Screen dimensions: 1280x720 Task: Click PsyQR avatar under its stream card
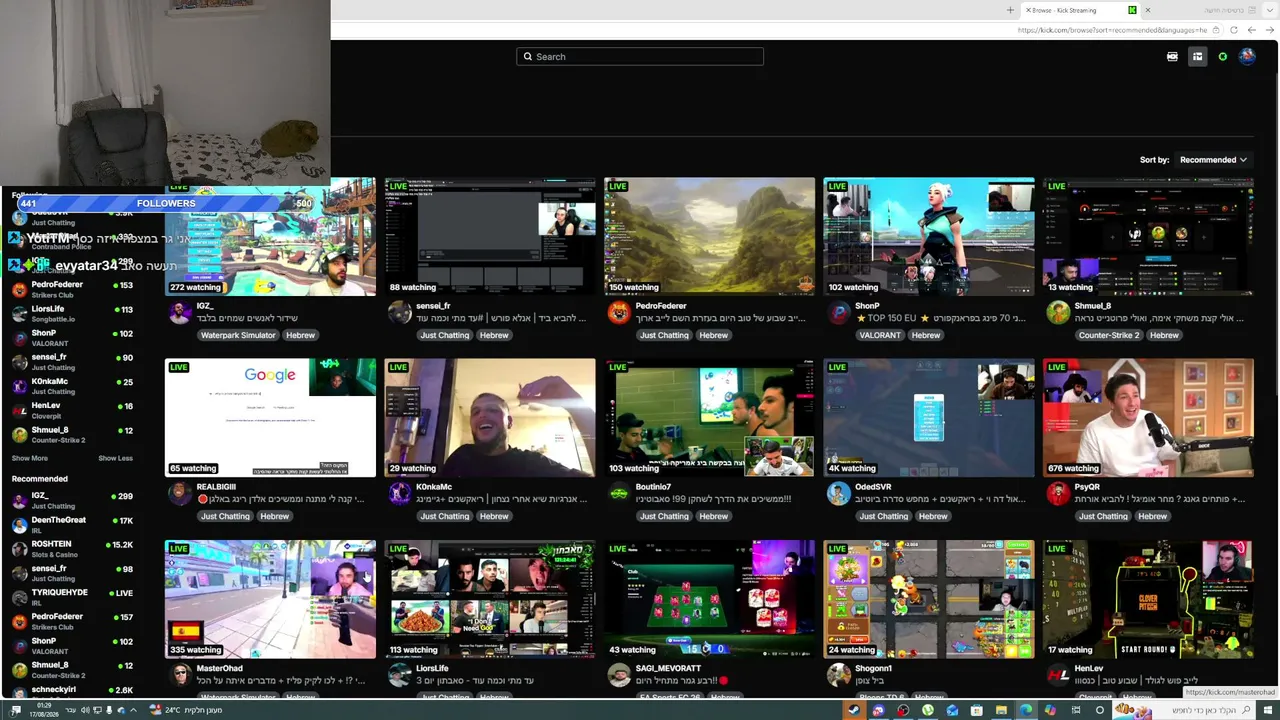(x=1058, y=493)
